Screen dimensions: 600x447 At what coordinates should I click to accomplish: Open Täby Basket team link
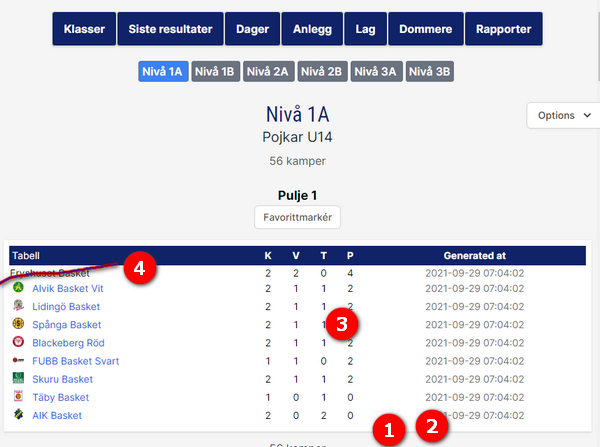[x=60, y=398]
